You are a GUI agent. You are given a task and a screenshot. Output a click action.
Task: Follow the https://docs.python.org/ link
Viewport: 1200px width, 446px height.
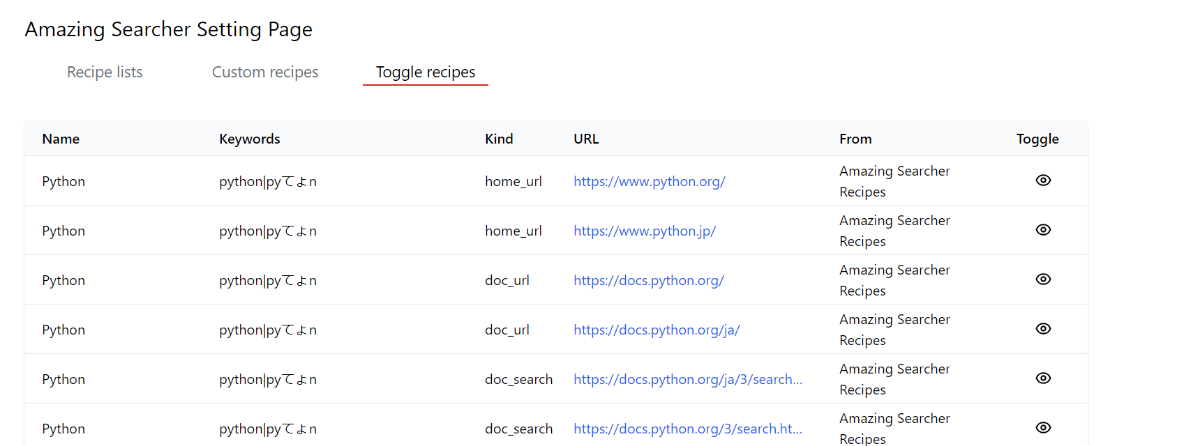(648, 280)
